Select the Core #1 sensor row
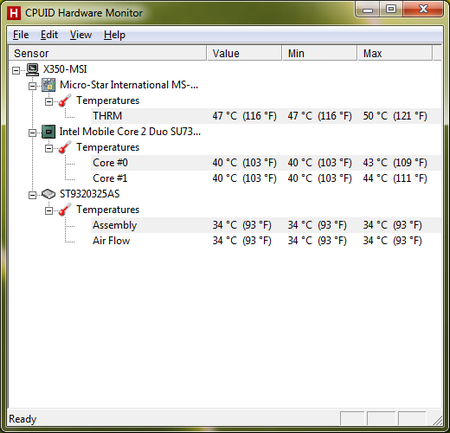The width and height of the screenshot is (450, 433). [x=266, y=178]
